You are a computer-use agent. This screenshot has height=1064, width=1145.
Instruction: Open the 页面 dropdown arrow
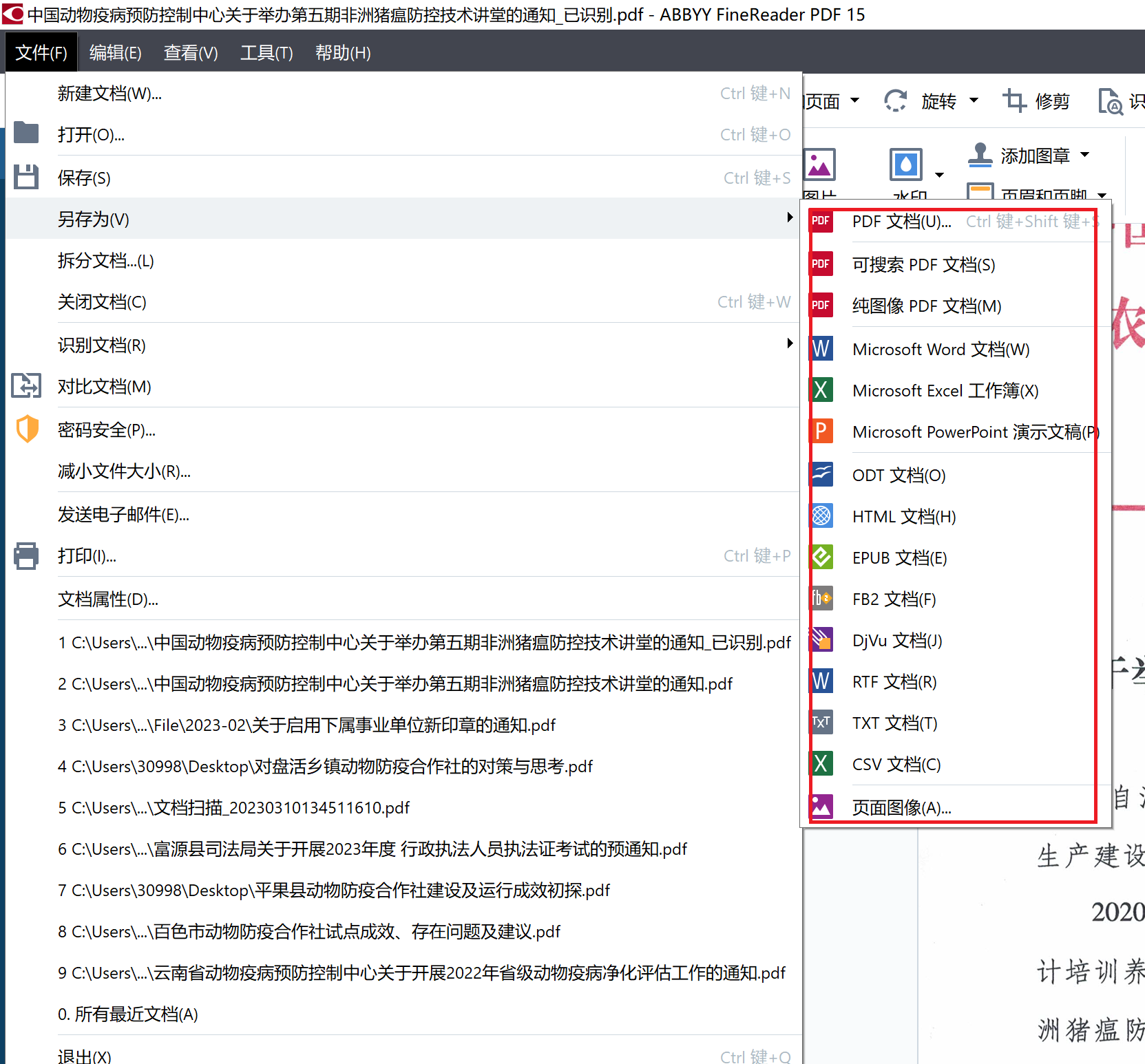pos(854,100)
